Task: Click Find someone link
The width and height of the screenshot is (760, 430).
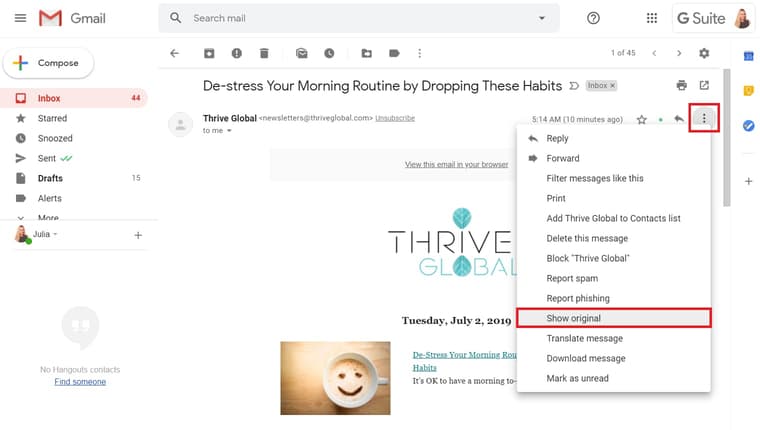Action: (x=80, y=382)
